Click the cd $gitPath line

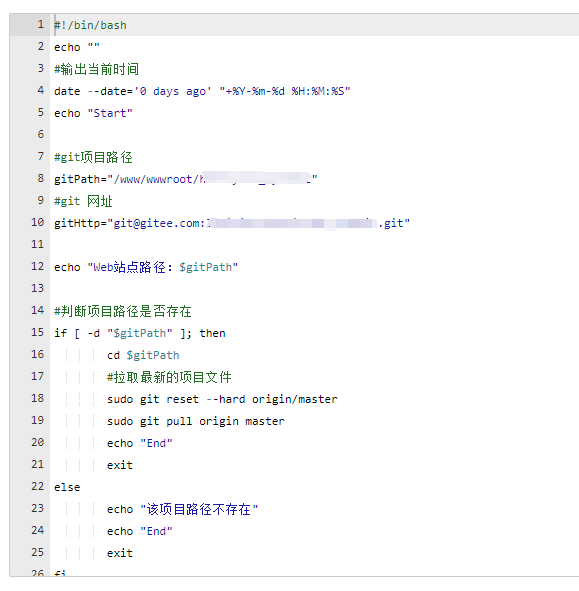(x=143, y=355)
